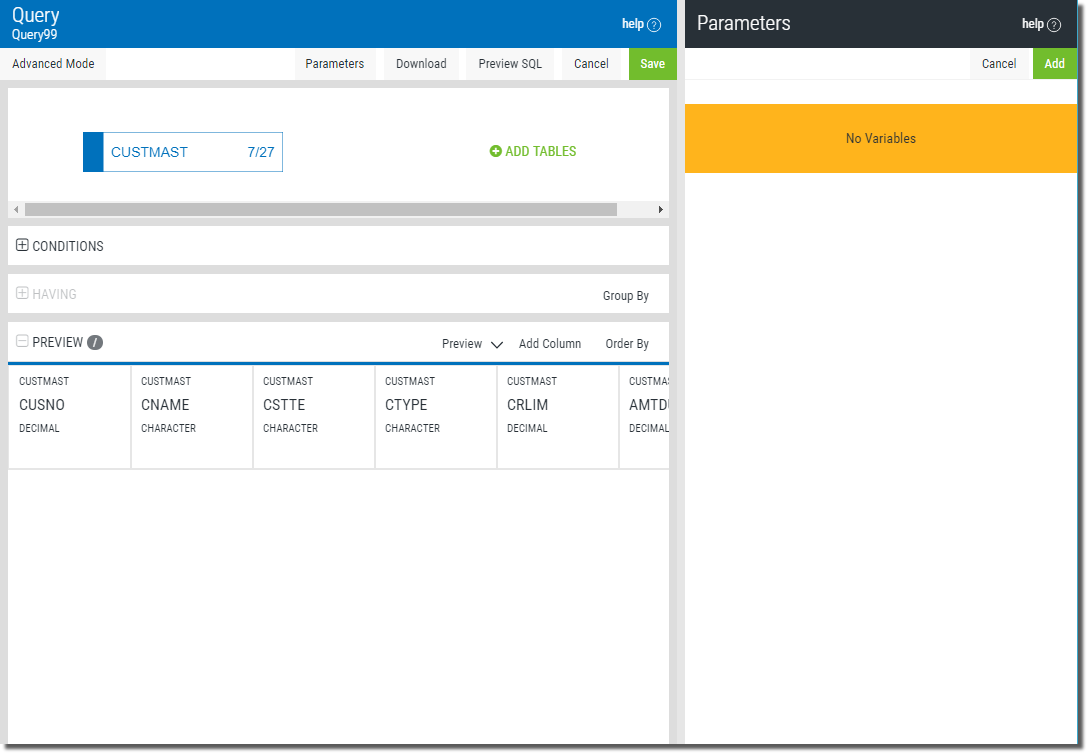Click the 7/27 column count on CUSTMAST
The image size is (1087, 753).
tap(261, 153)
